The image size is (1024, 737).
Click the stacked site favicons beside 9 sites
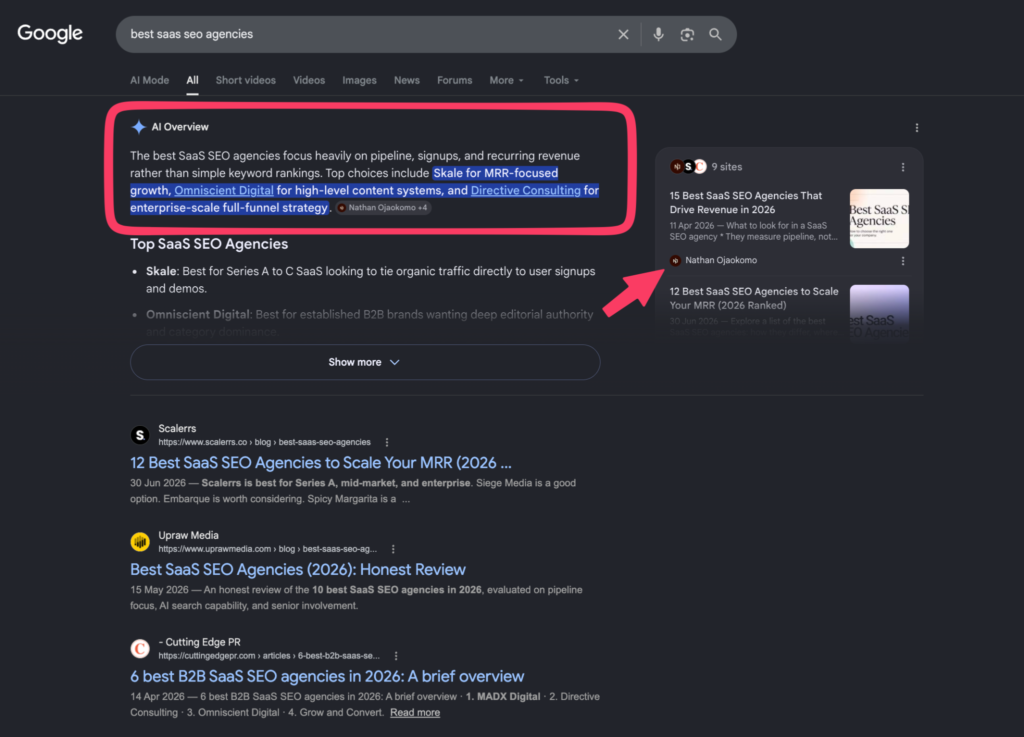coord(688,167)
